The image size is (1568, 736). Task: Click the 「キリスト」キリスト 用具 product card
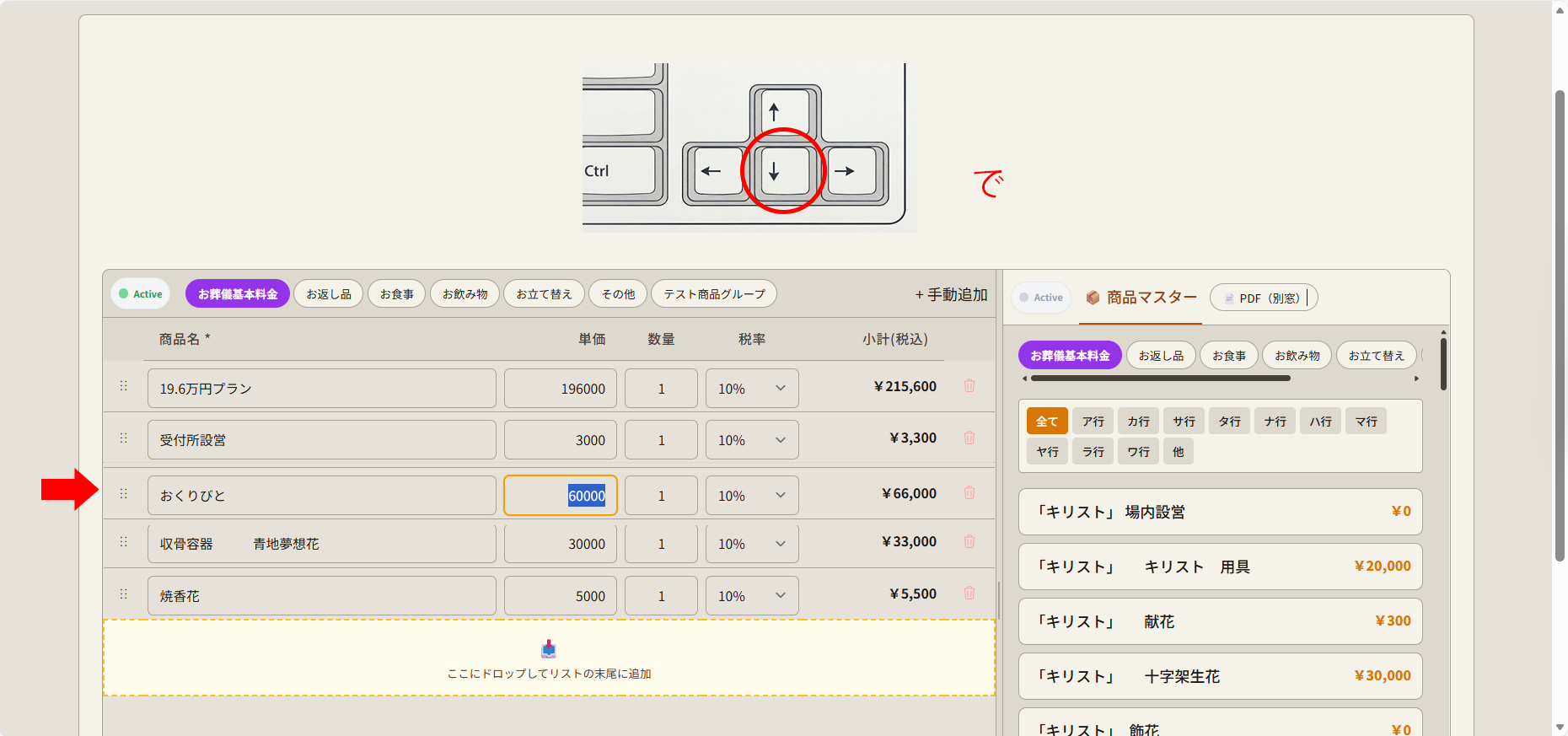coord(1220,567)
